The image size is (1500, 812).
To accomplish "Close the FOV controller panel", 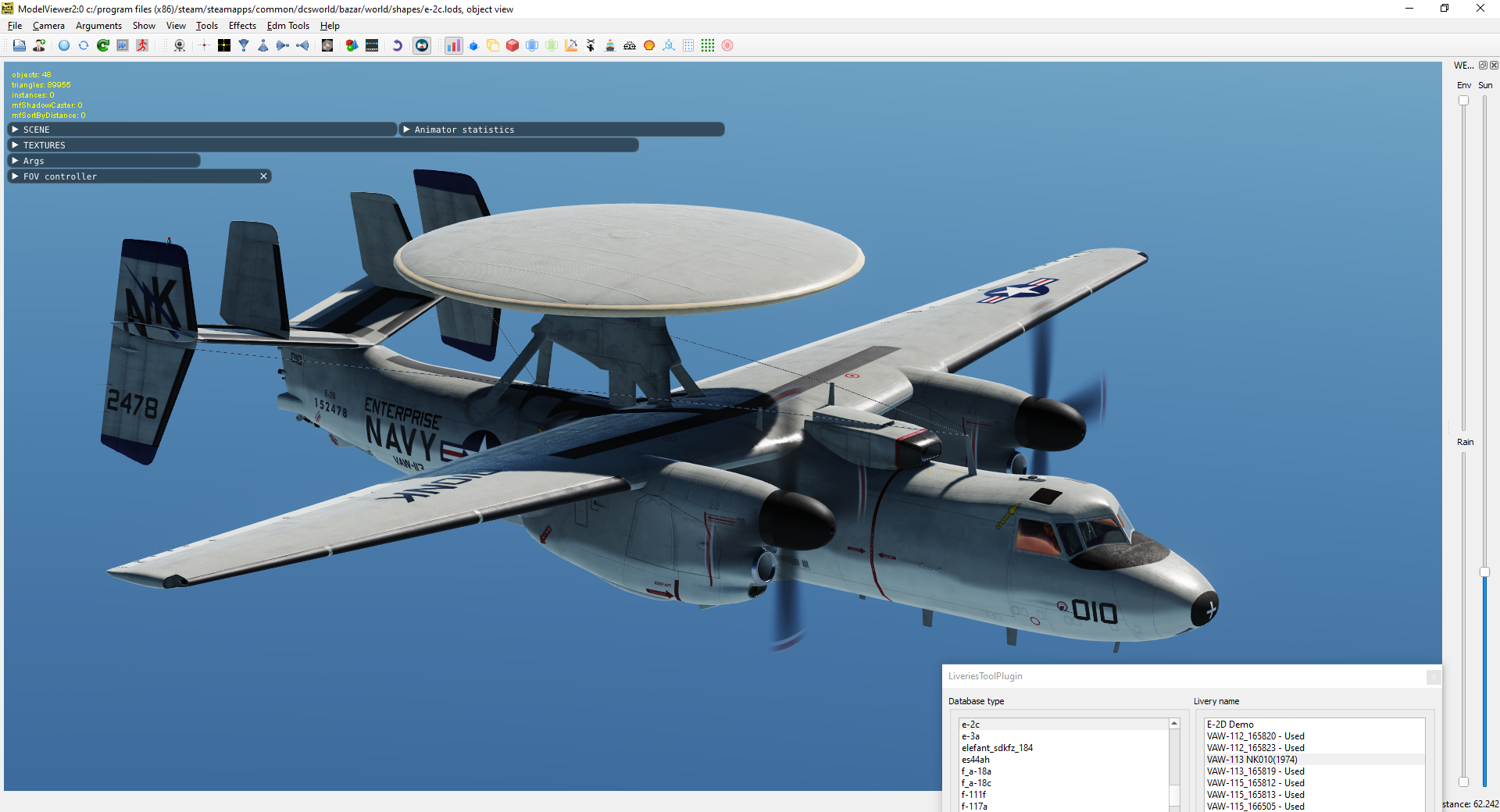I will click(x=264, y=176).
